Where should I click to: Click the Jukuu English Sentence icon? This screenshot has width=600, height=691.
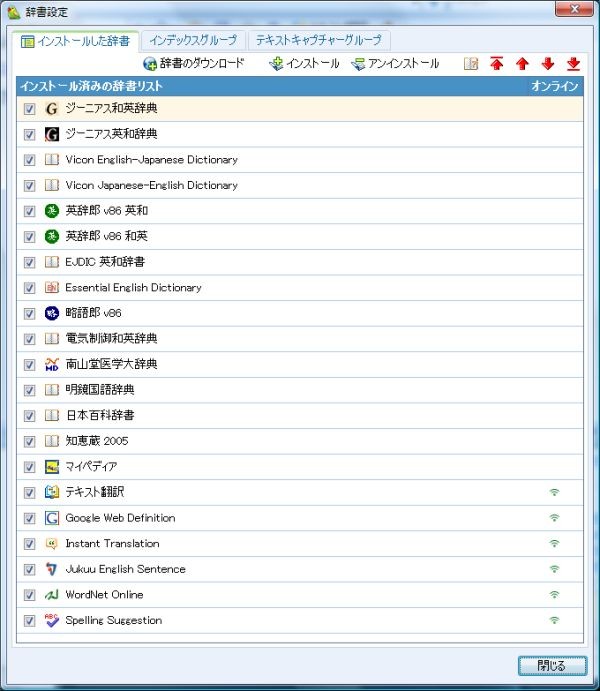coord(52,569)
